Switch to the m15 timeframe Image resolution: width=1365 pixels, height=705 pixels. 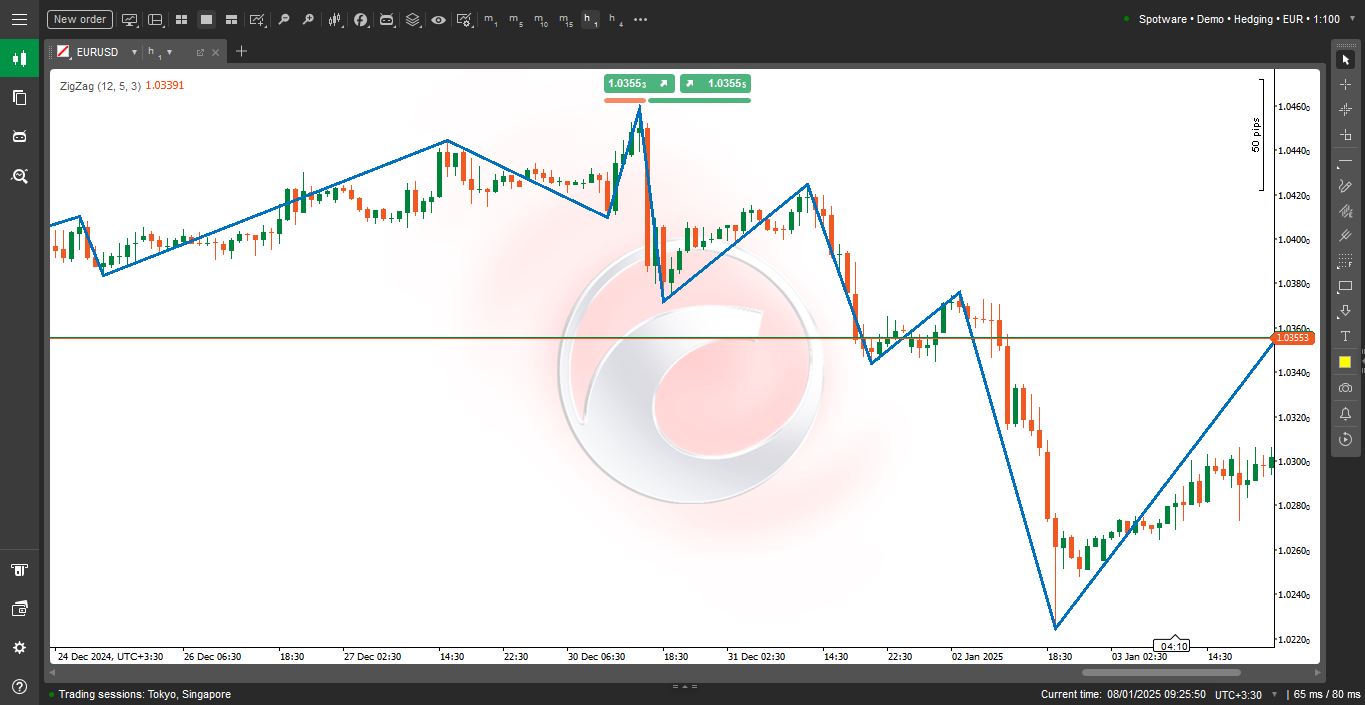point(565,19)
